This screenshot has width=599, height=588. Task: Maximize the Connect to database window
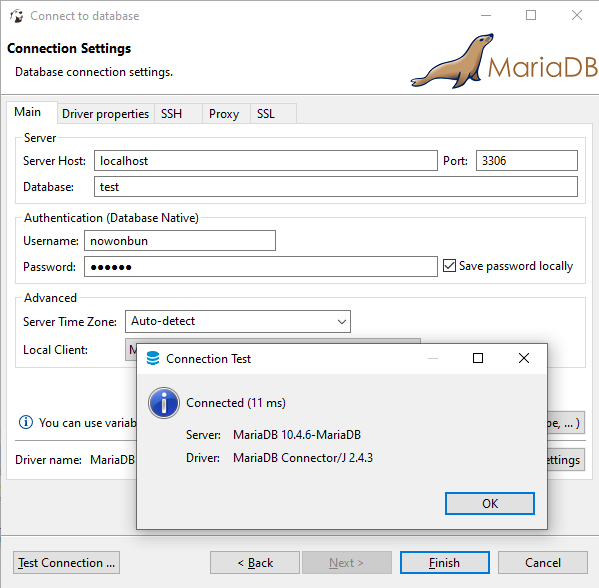pyautogui.click(x=531, y=15)
